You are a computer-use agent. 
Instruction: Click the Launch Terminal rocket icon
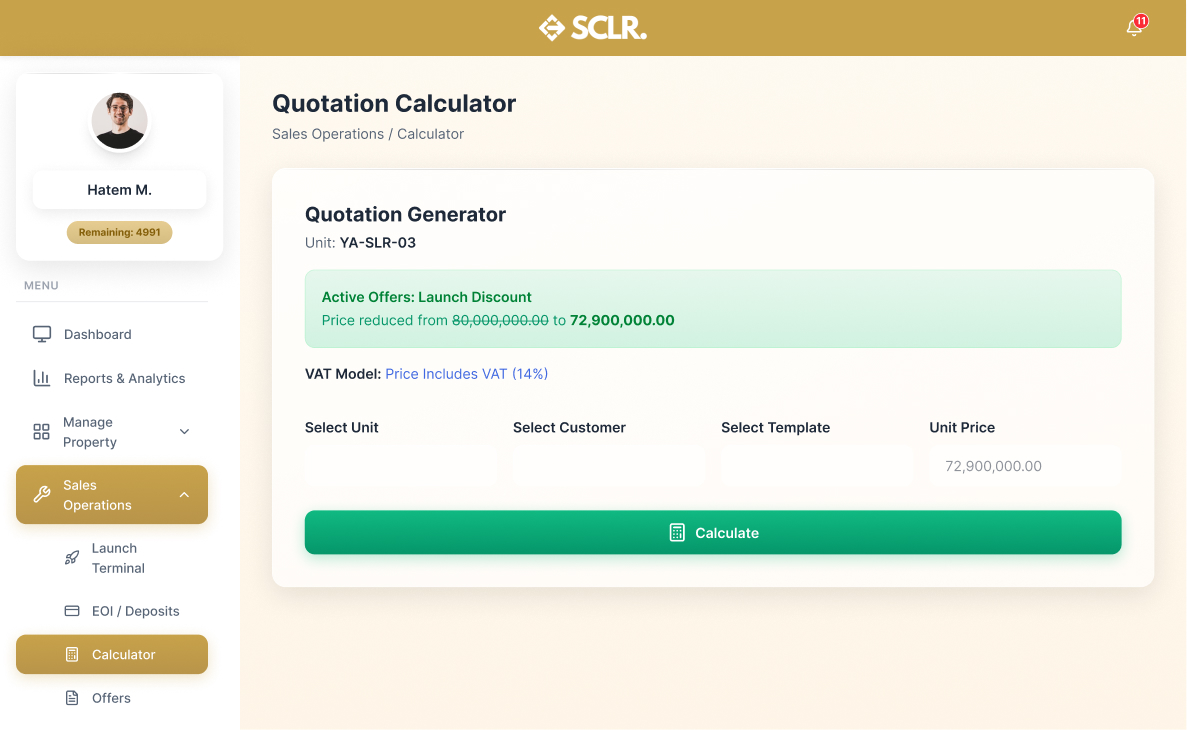point(72,558)
